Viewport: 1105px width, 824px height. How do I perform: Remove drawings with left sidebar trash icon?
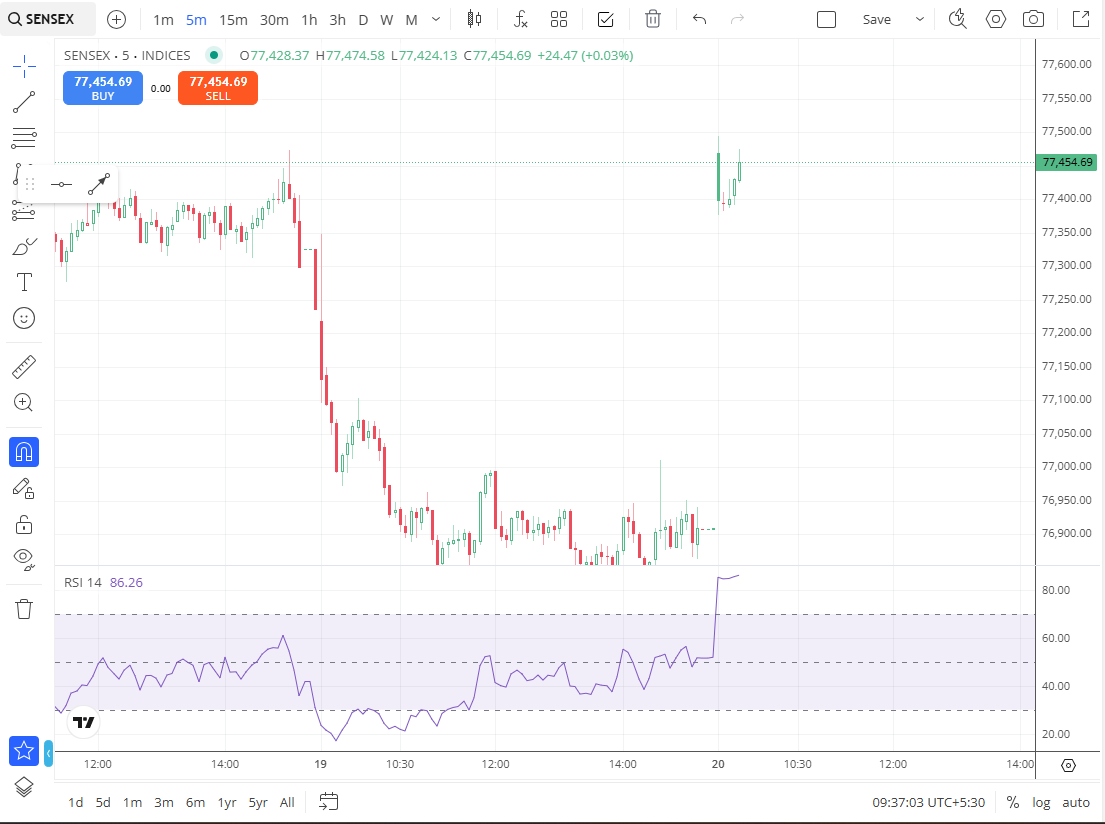click(x=24, y=609)
